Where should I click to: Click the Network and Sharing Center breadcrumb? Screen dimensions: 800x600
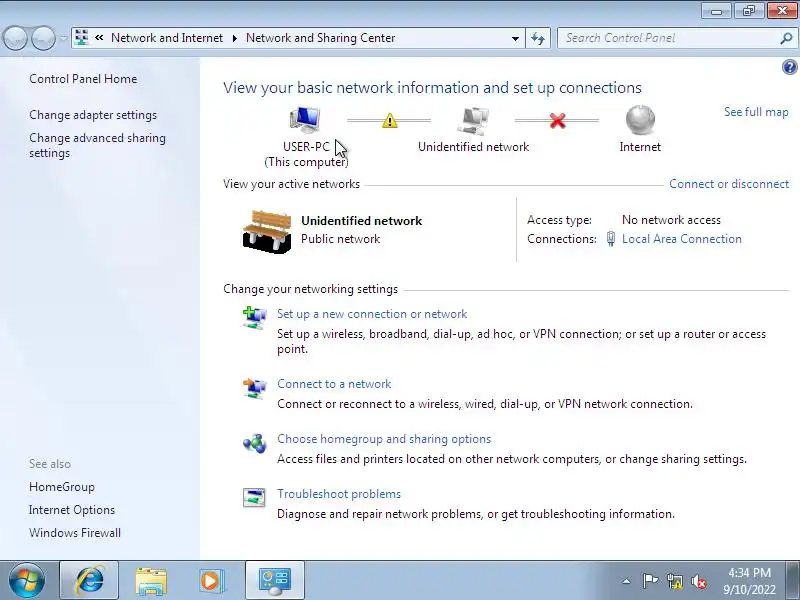click(x=320, y=38)
